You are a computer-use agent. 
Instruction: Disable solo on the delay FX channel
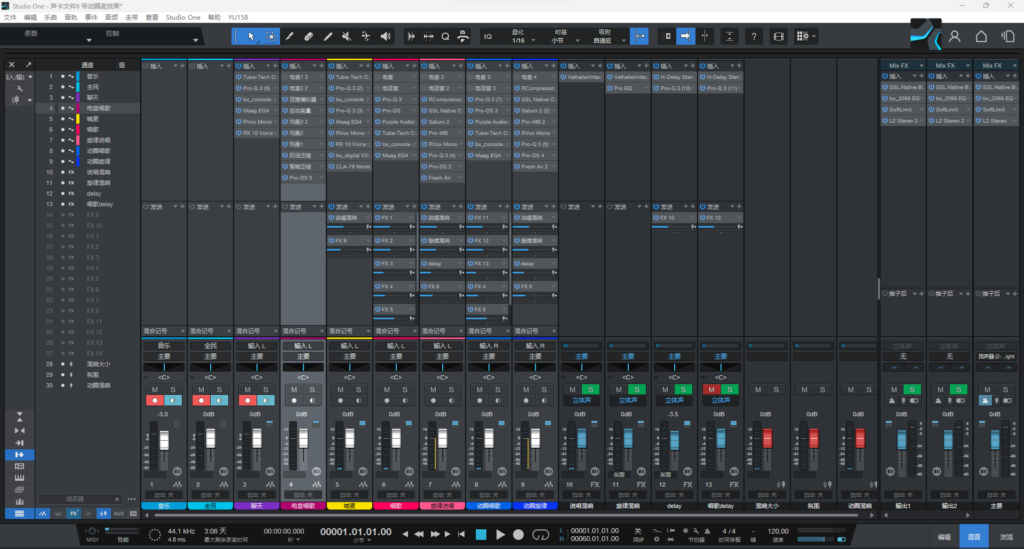tap(683, 388)
